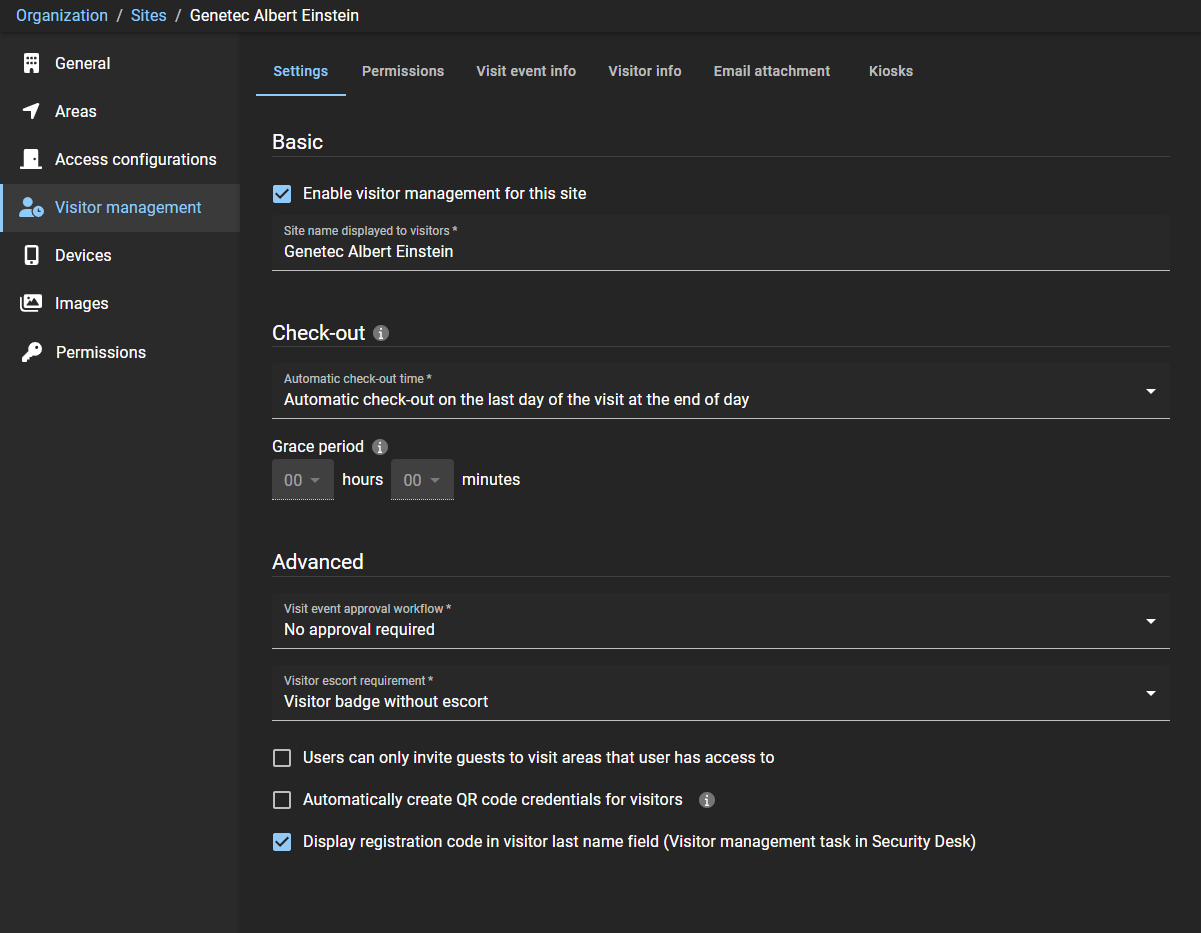The width and height of the screenshot is (1201, 933).
Task: Open the Automatic check-out time dropdown
Action: (x=720, y=391)
